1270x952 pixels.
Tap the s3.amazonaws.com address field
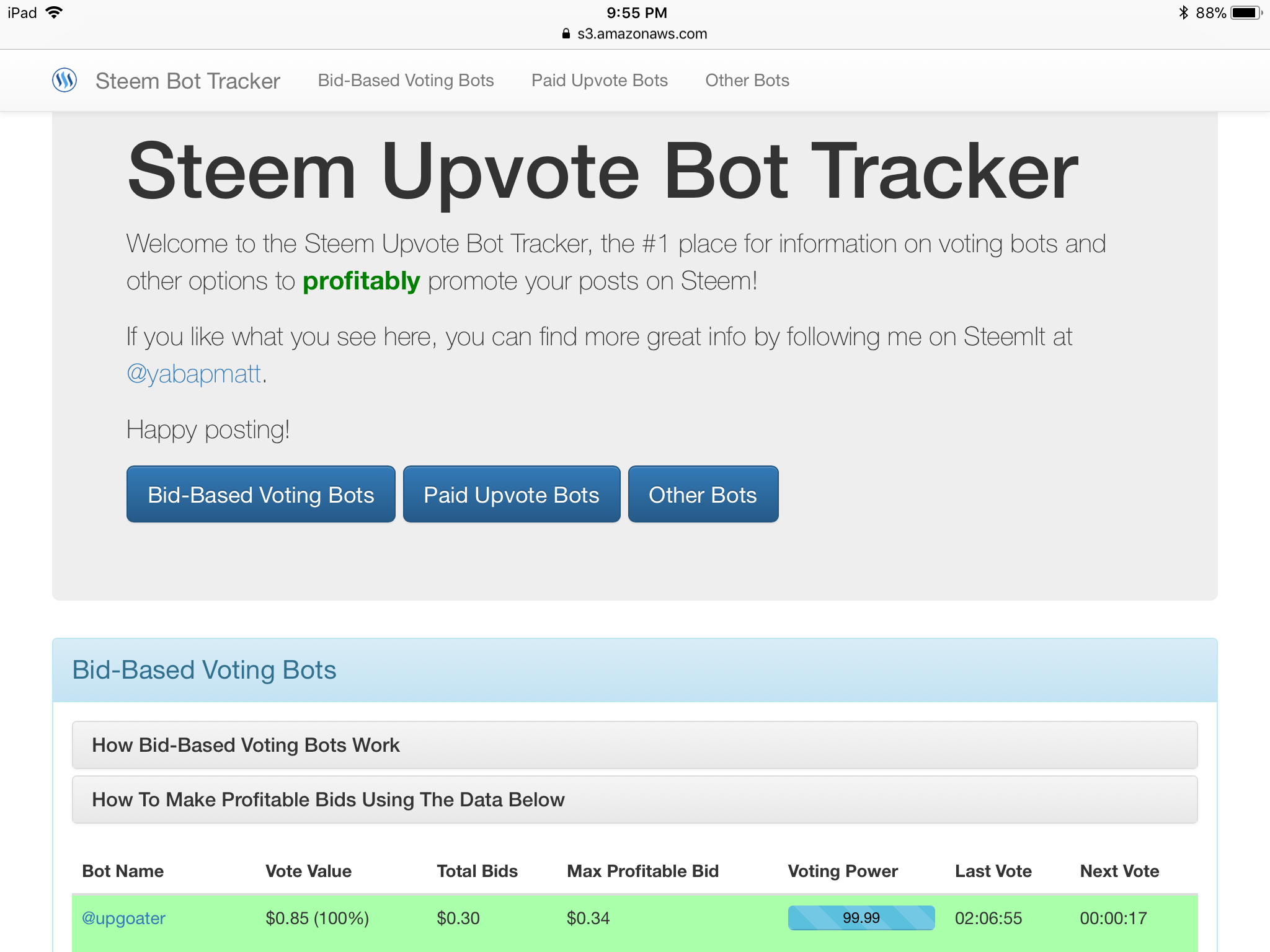click(641, 34)
